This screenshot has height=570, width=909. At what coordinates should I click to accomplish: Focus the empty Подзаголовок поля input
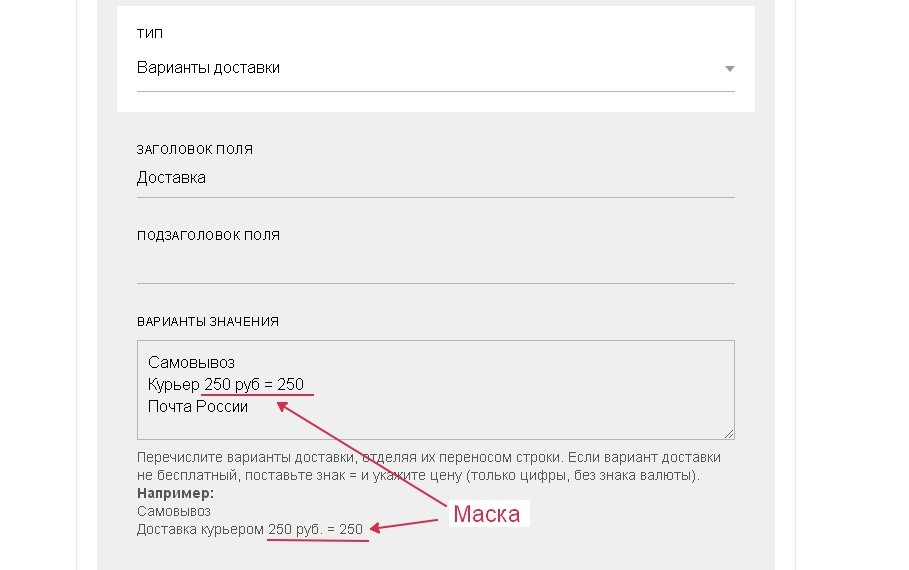(x=435, y=266)
